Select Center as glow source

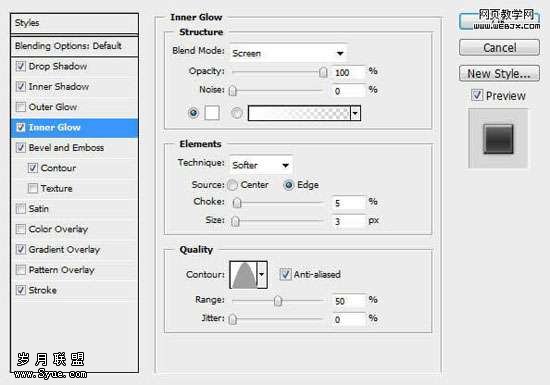232,185
